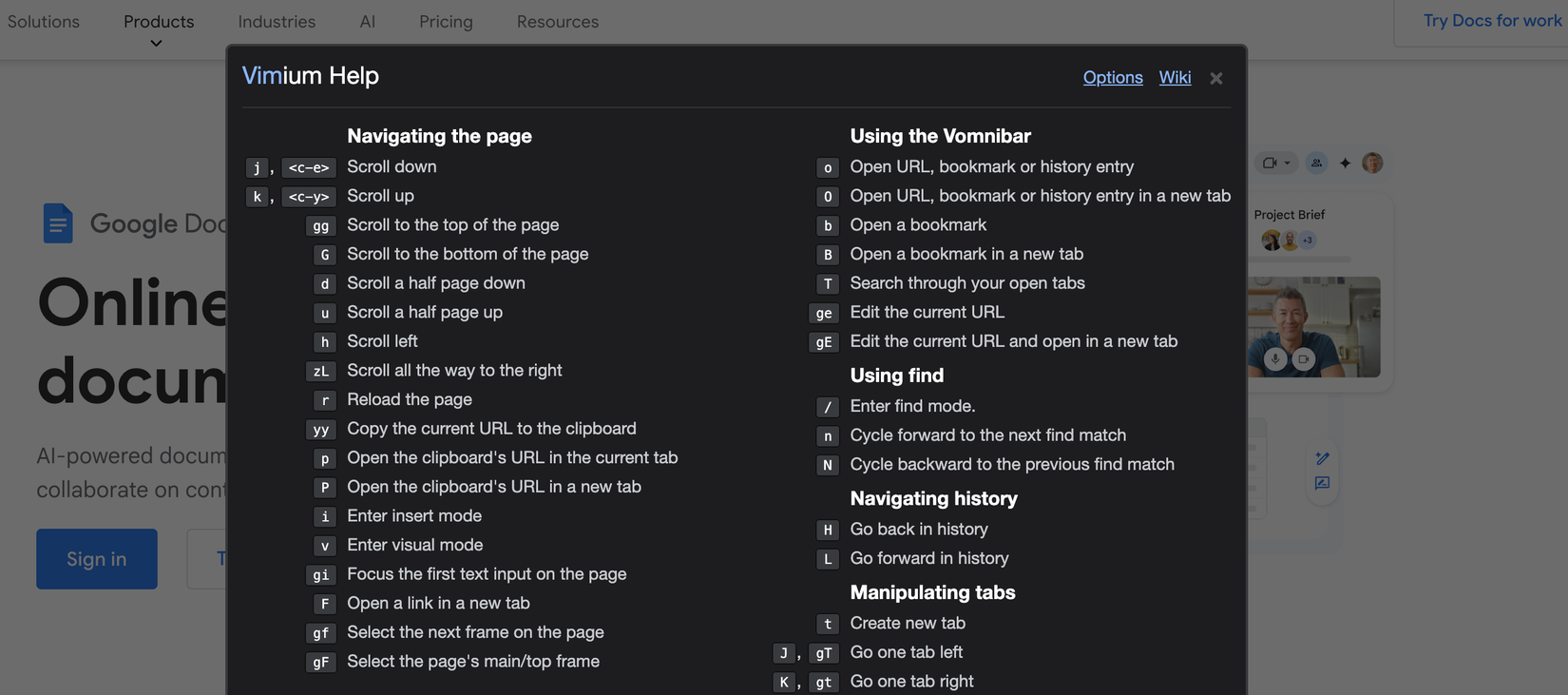Click 'Open a link in a new tab'

click(x=438, y=603)
